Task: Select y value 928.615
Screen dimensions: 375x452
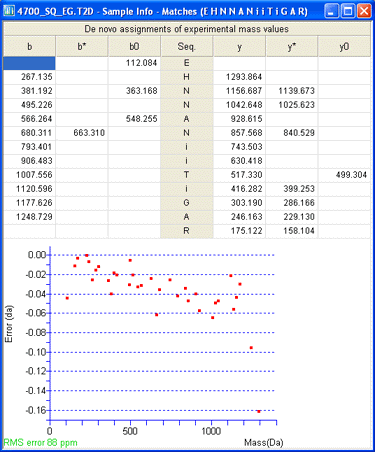Action: (246, 119)
